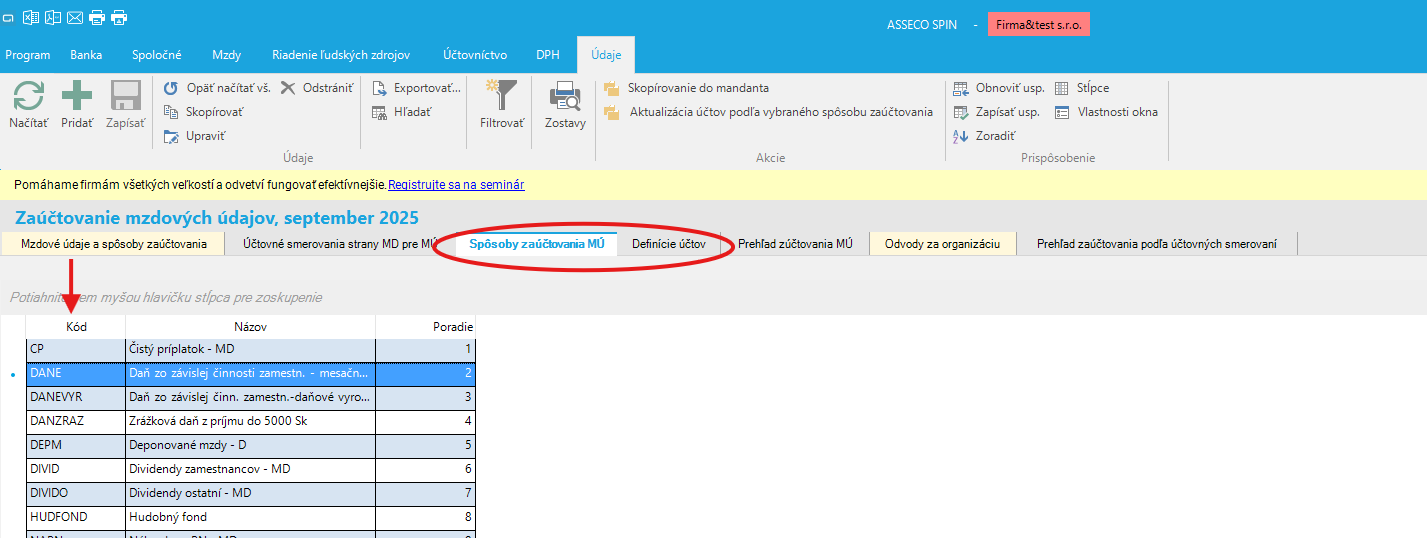Click Registrujte sa na seminár link
1427x538 pixels.
click(456, 185)
